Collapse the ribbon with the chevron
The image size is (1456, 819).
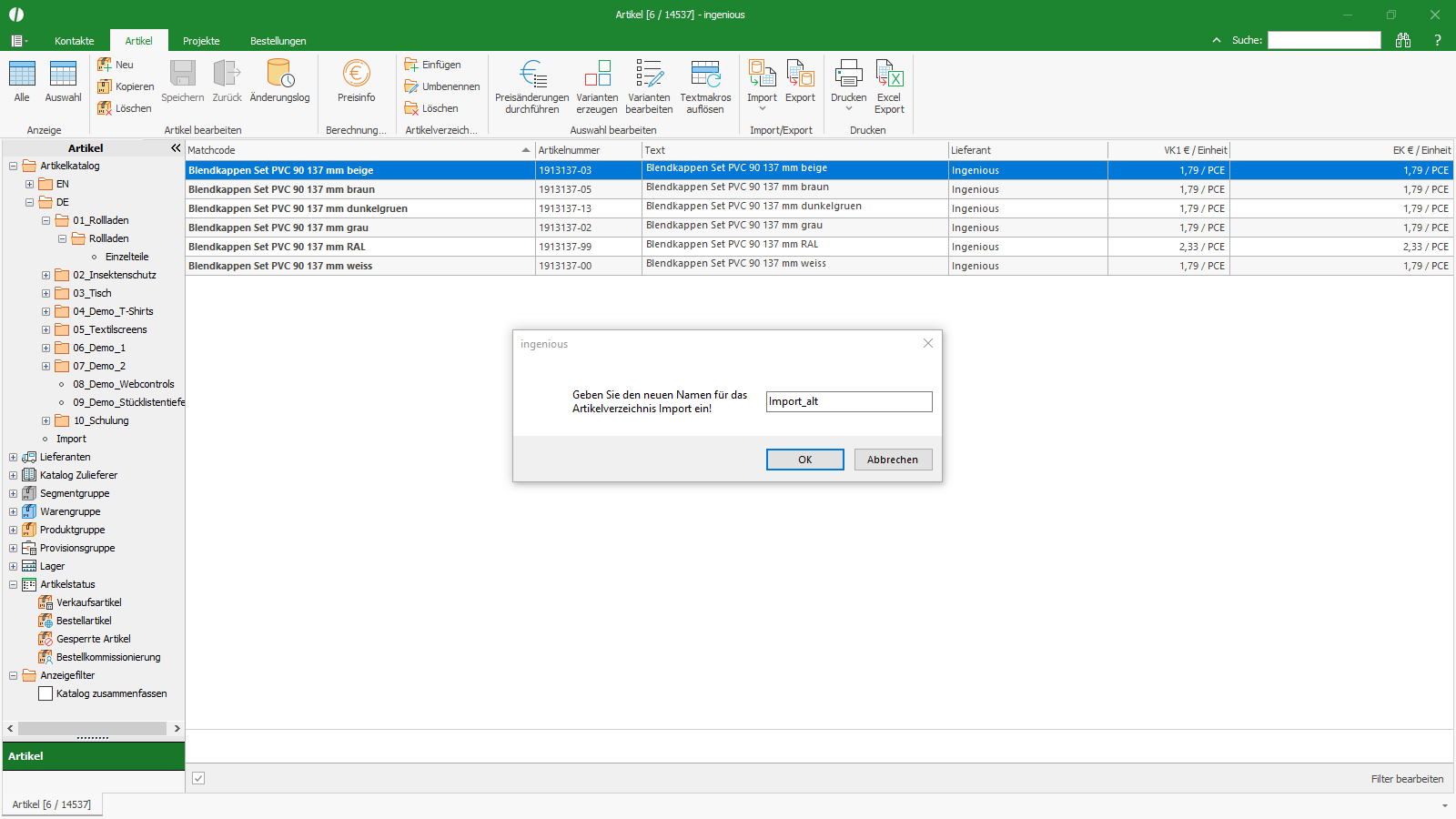(1217, 40)
